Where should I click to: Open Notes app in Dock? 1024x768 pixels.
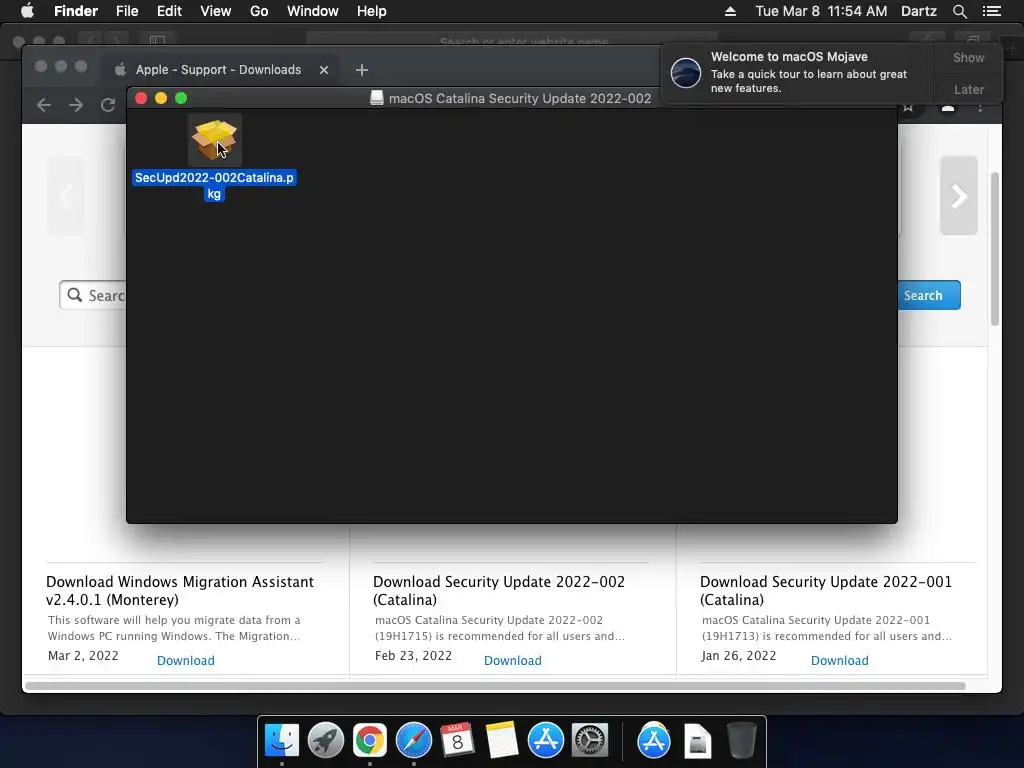[x=502, y=740]
